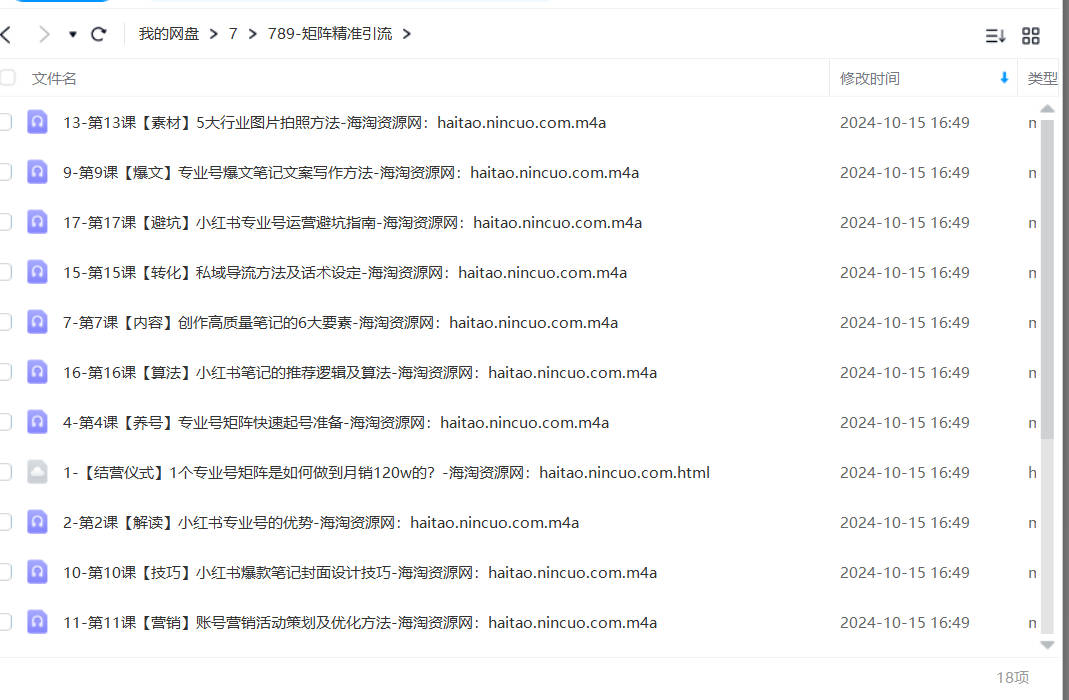The image size is (1069, 700).
Task: Click audio icon of 13-第13课 file
Action: [37, 122]
